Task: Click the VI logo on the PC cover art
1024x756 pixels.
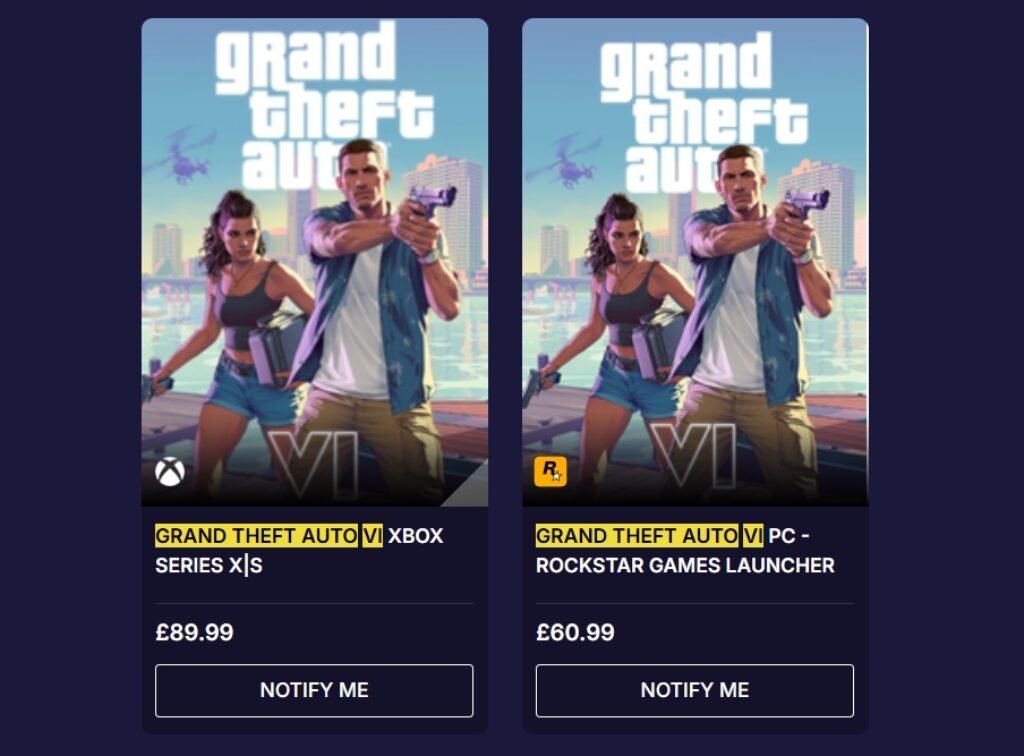Action: pyautogui.click(x=693, y=455)
